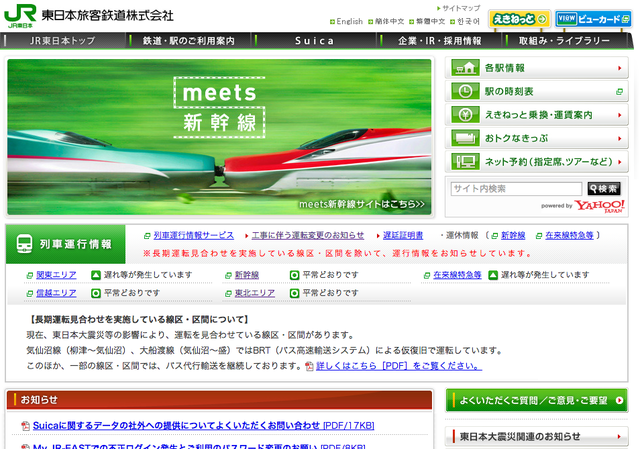Open the station information house icon
640x449 pixels.
click(x=465, y=68)
